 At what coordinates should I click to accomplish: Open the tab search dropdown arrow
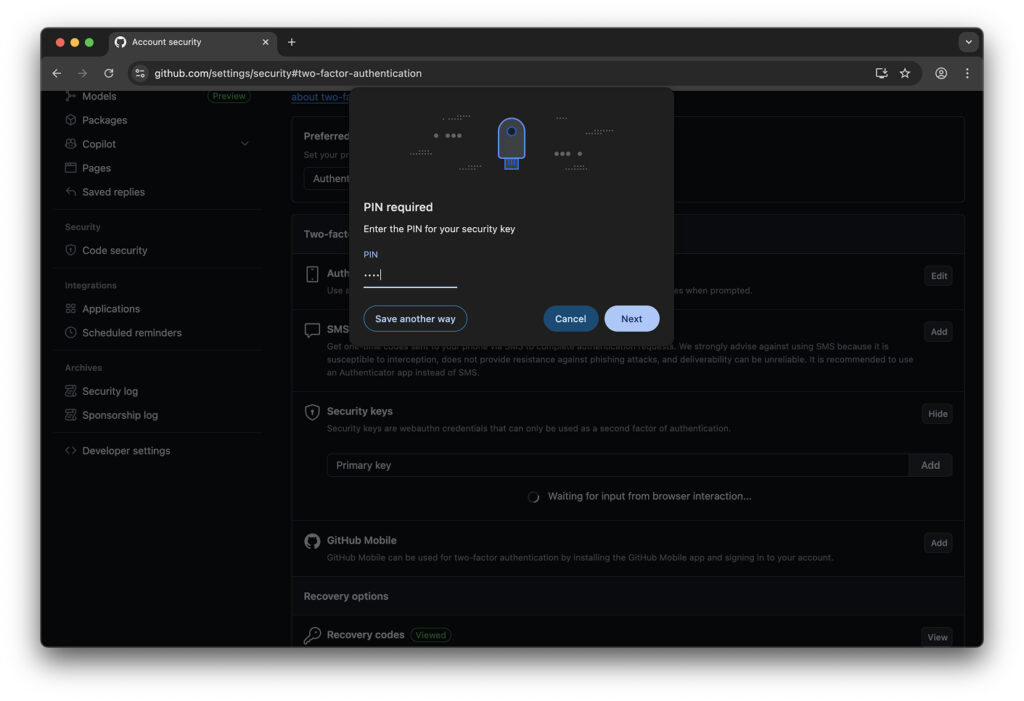click(x=968, y=42)
